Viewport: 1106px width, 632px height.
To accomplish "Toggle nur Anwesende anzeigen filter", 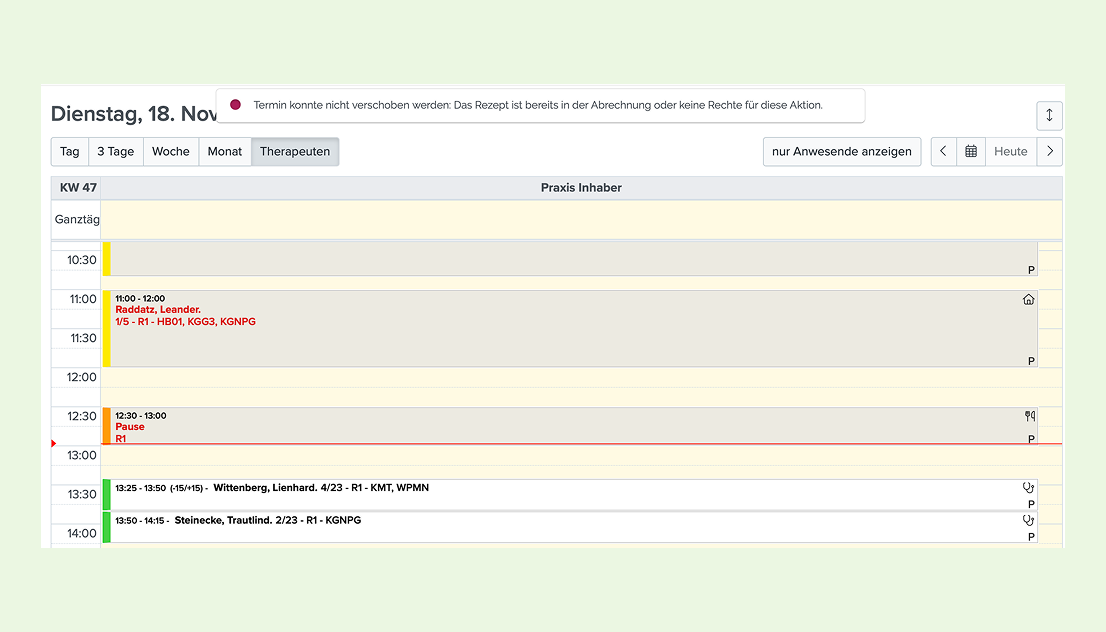I will tap(841, 152).
